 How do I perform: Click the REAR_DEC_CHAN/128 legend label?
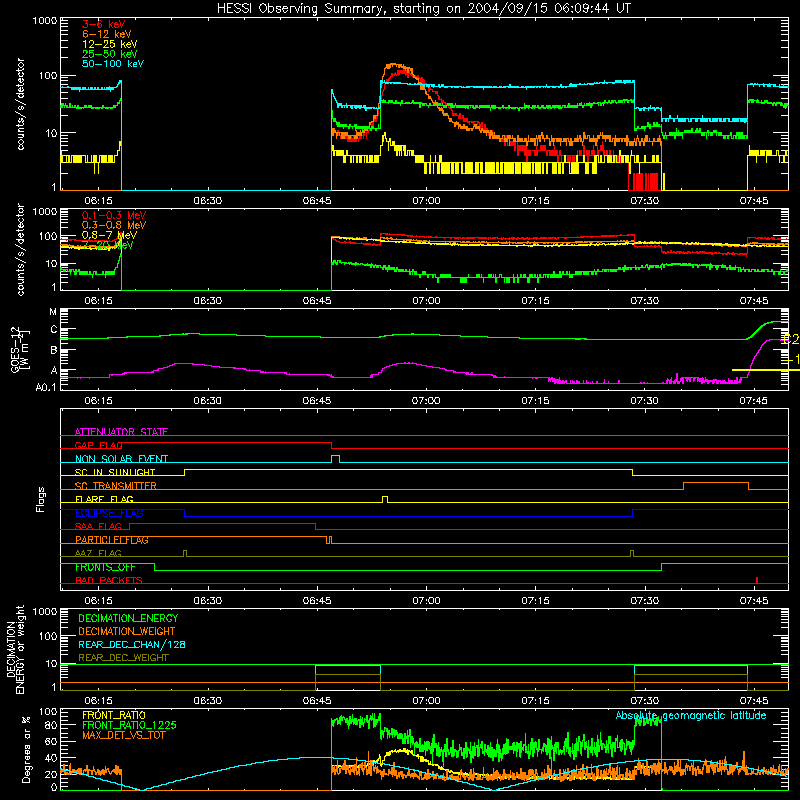[132, 644]
